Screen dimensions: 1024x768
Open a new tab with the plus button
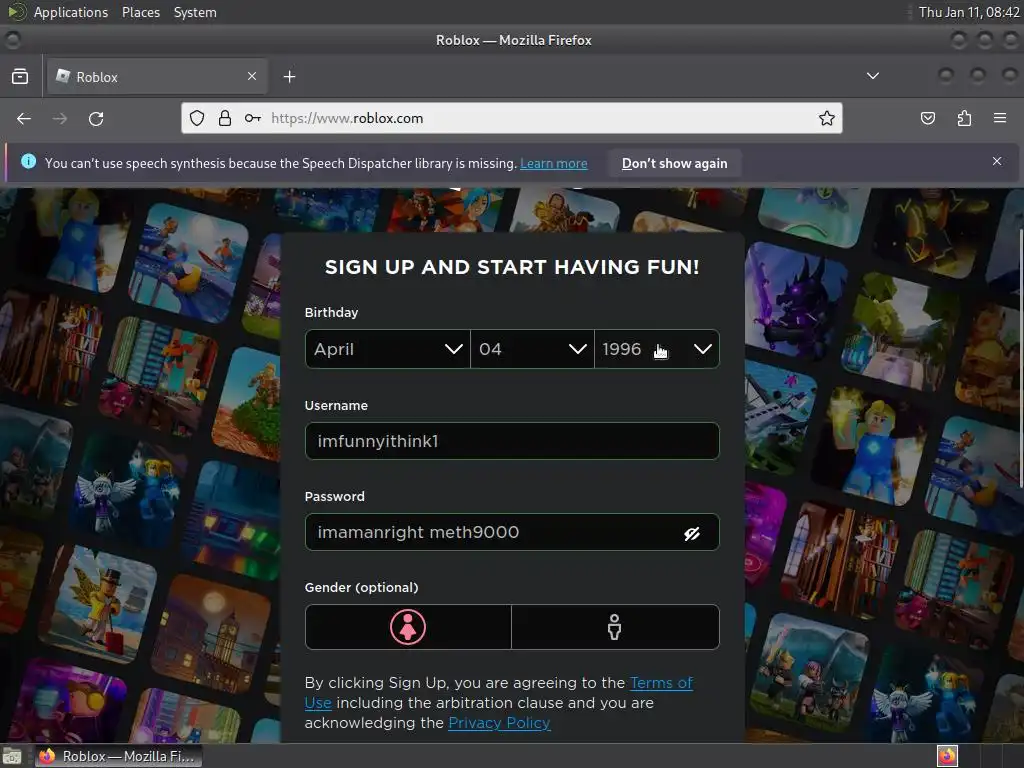(x=289, y=76)
